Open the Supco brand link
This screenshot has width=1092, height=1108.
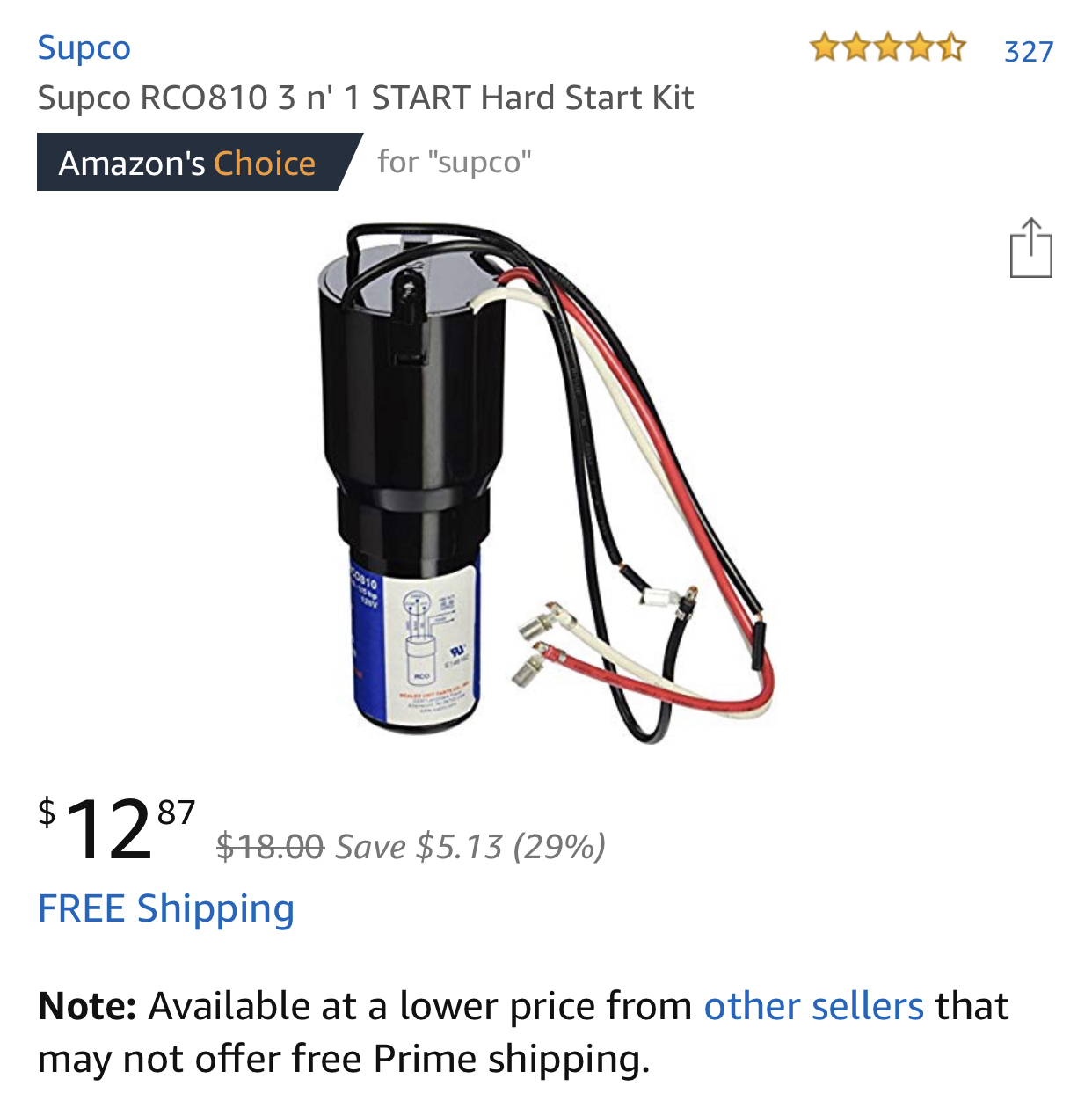pyautogui.click(x=84, y=48)
